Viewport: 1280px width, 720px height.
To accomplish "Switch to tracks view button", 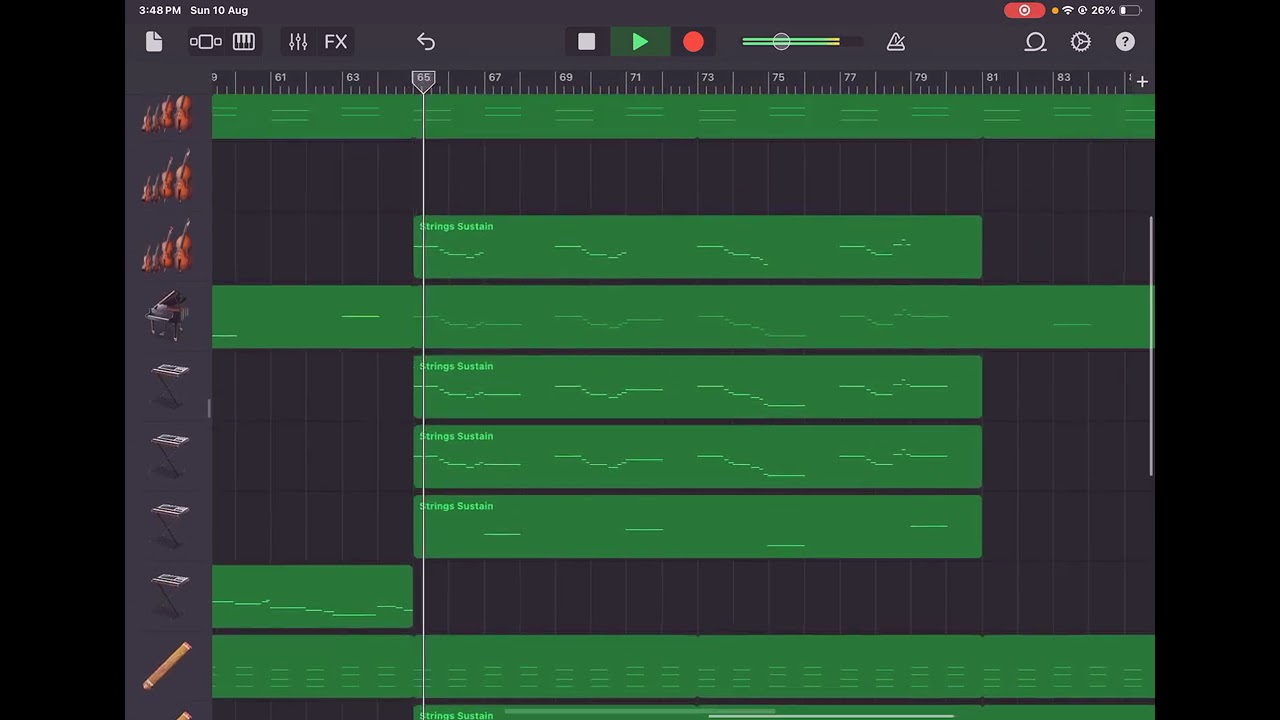I will click(x=206, y=42).
